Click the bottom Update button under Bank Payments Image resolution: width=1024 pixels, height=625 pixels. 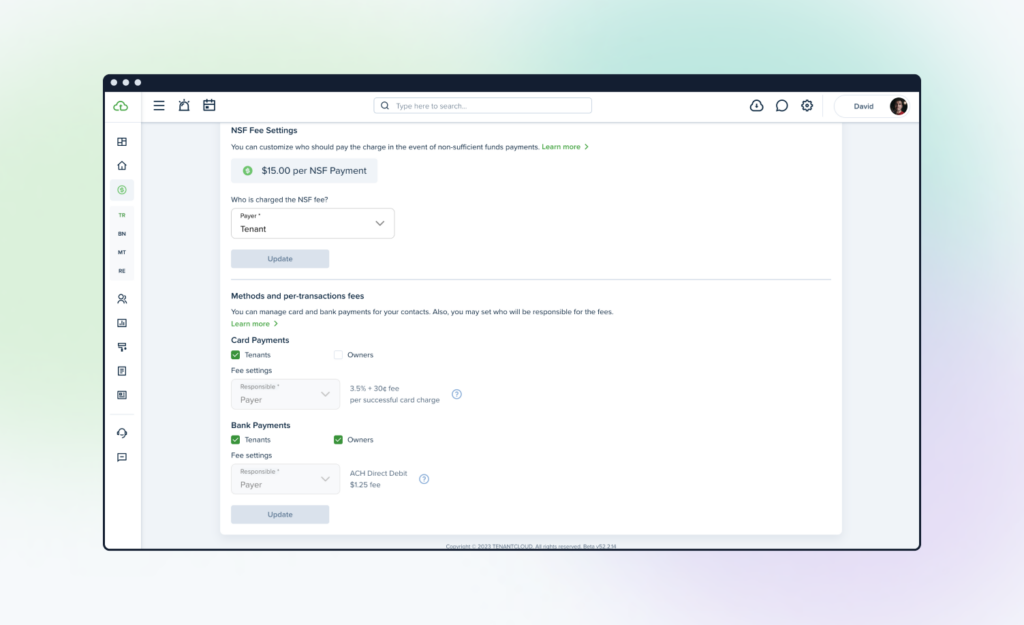280,515
